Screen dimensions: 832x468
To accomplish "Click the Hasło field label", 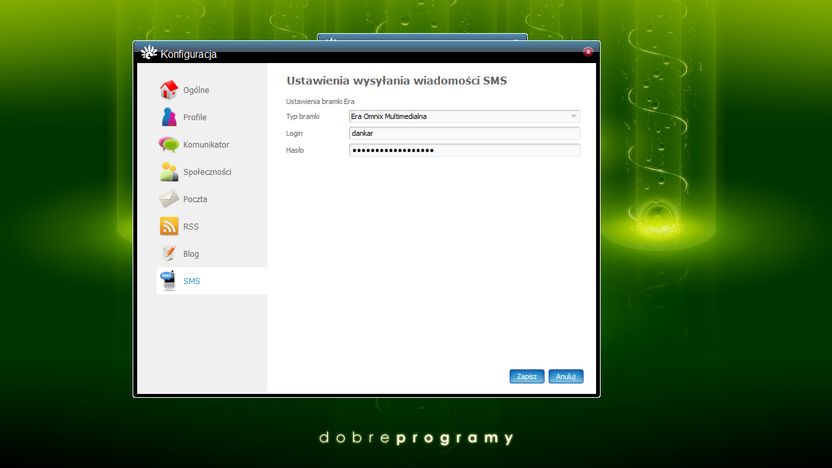I will [295, 150].
